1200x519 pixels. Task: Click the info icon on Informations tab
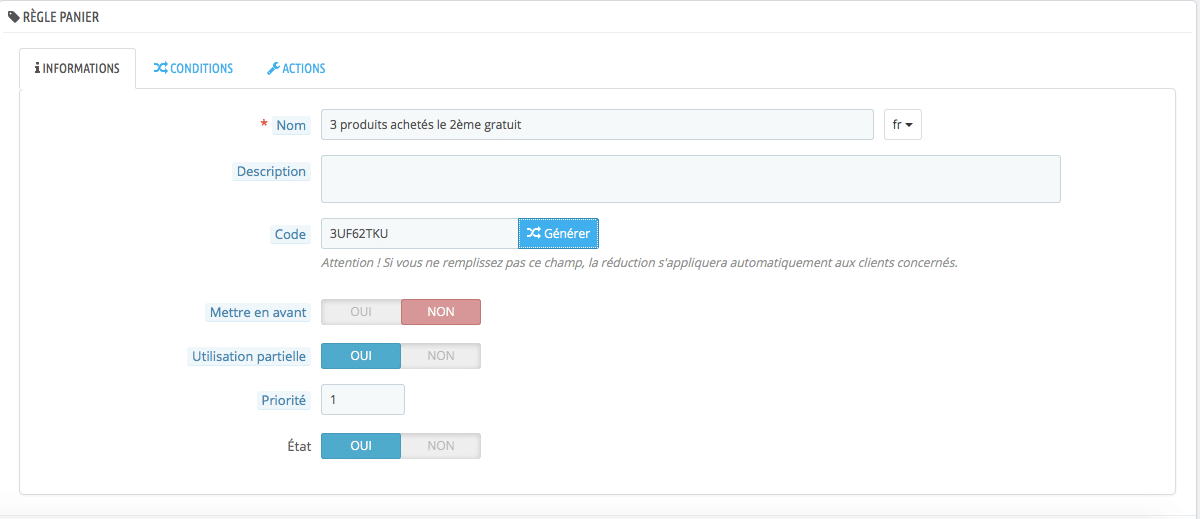tap(38, 69)
